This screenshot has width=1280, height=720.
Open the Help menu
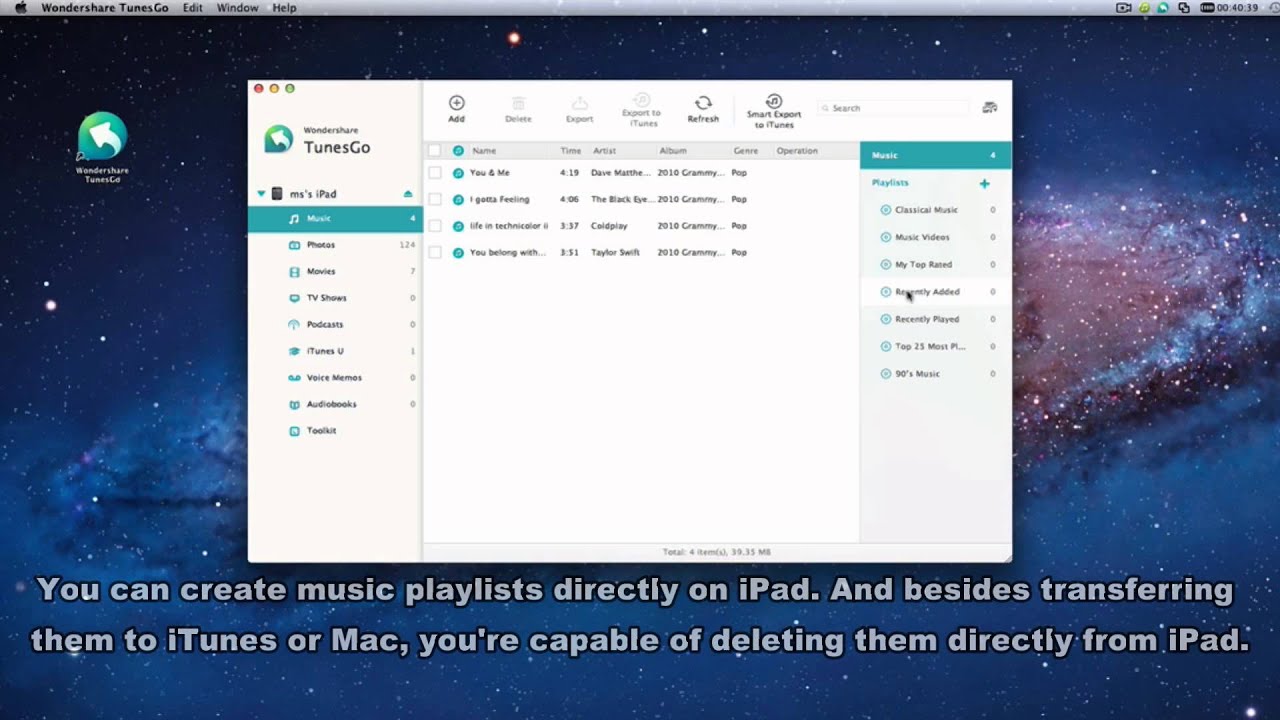(285, 8)
